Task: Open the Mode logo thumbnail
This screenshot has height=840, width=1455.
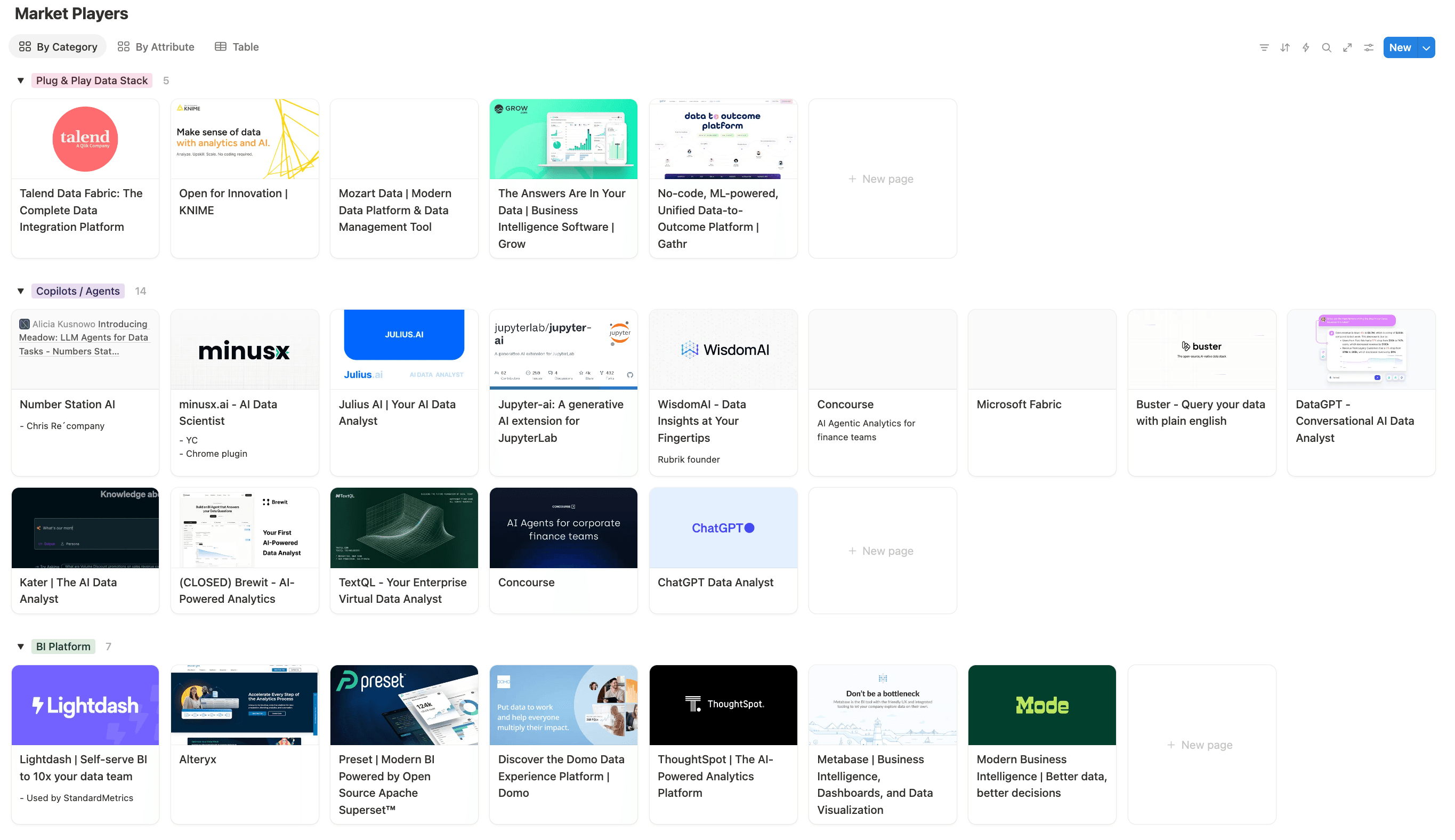Action: pyautogui.click(x=1041, y=705)
